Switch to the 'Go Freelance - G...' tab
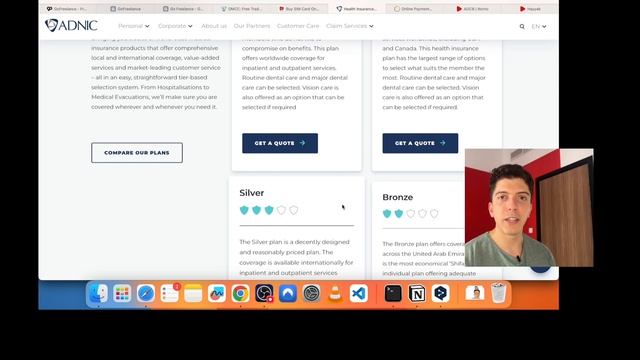 click(x=183, y=9)
